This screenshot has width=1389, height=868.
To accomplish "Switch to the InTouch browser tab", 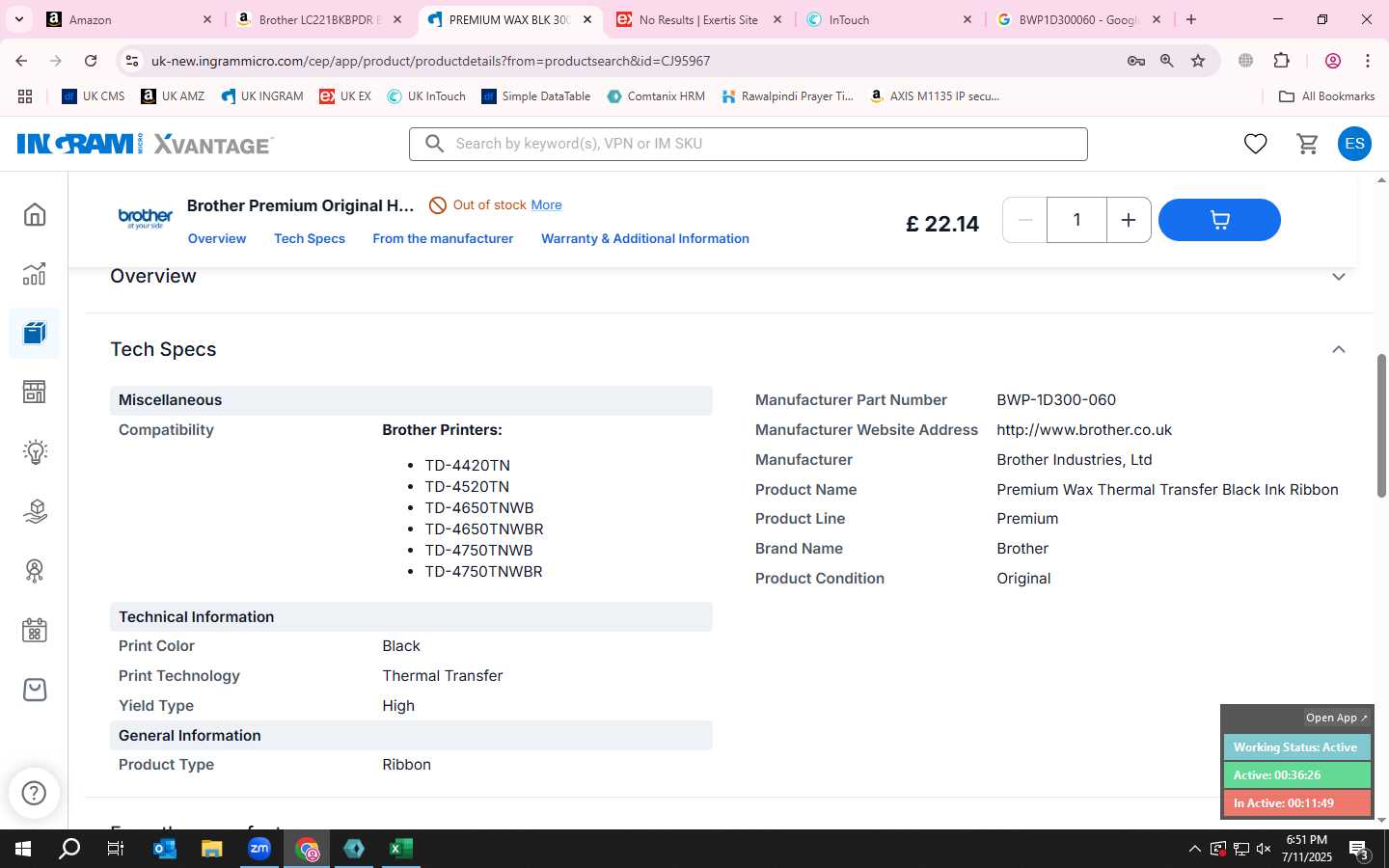I will point(888,19).
